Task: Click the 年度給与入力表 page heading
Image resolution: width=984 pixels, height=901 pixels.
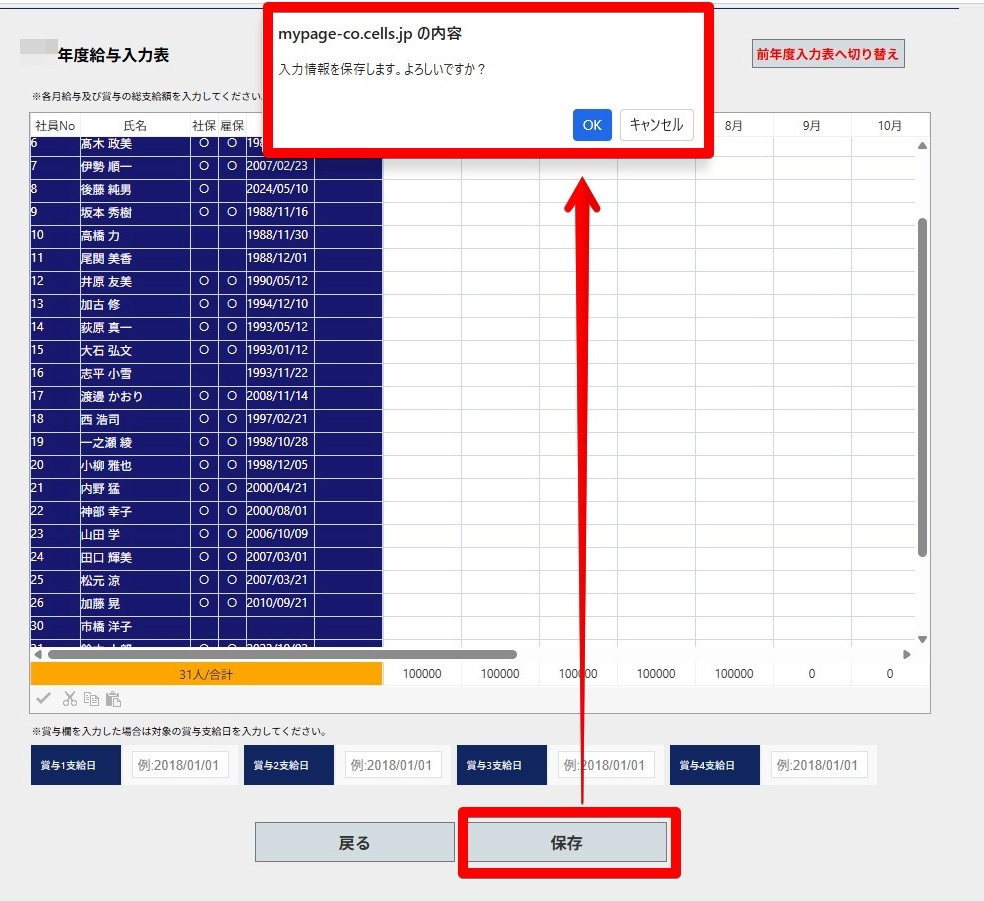Action: [114, 55]
